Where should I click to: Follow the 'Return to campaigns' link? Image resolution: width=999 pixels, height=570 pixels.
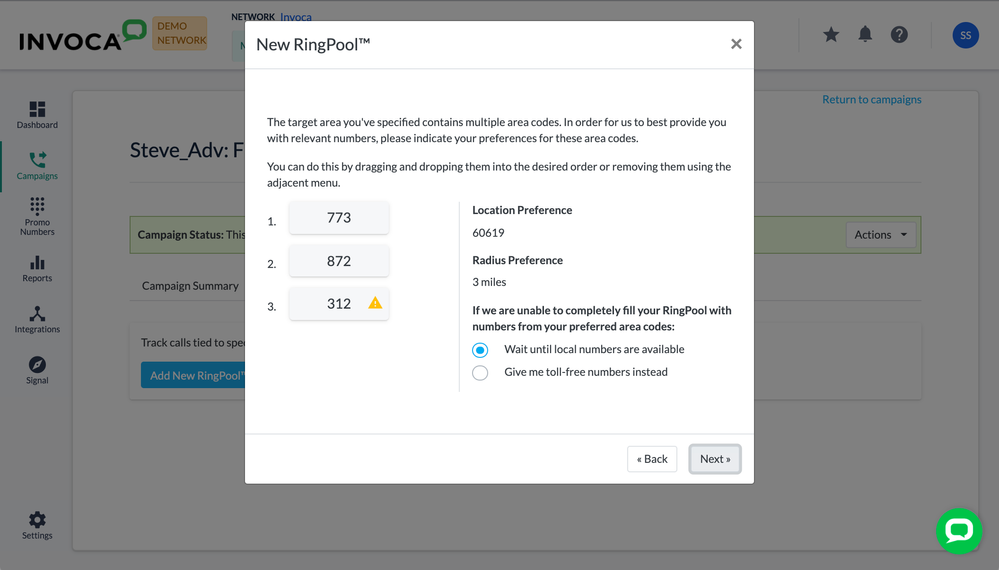pos(871,100)
